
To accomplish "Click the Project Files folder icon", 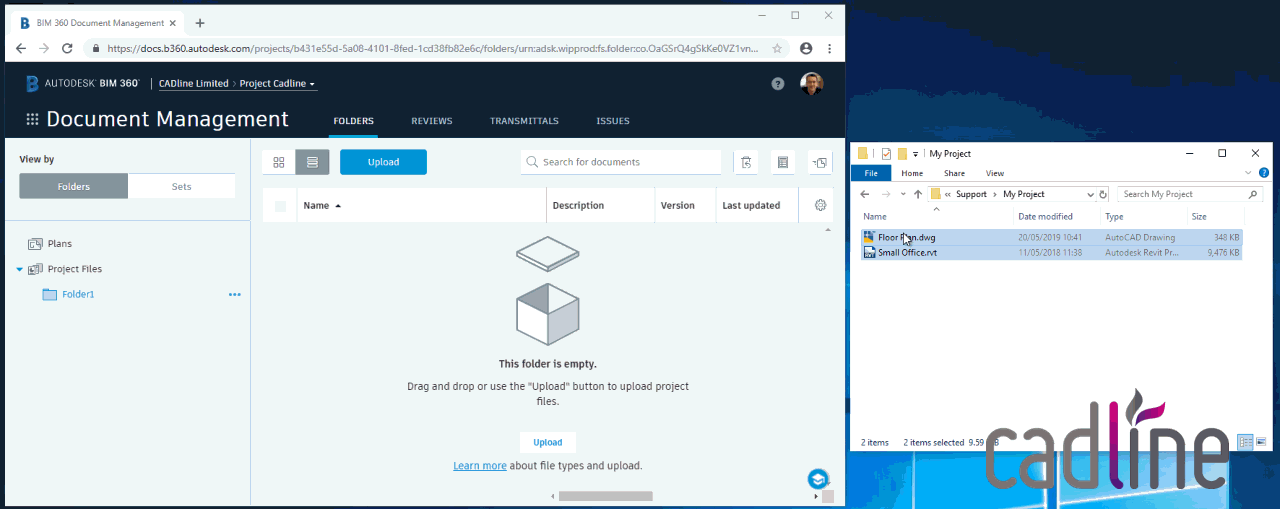I will [36, 269].
